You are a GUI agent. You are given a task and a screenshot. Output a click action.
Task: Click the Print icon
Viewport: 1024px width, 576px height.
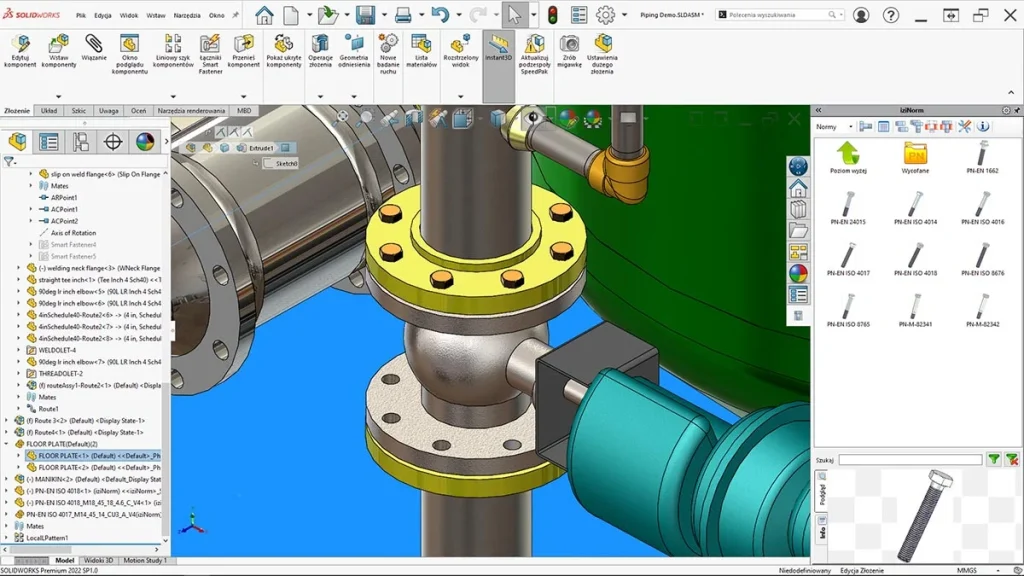pyautogui.click(x=403, y=14)
